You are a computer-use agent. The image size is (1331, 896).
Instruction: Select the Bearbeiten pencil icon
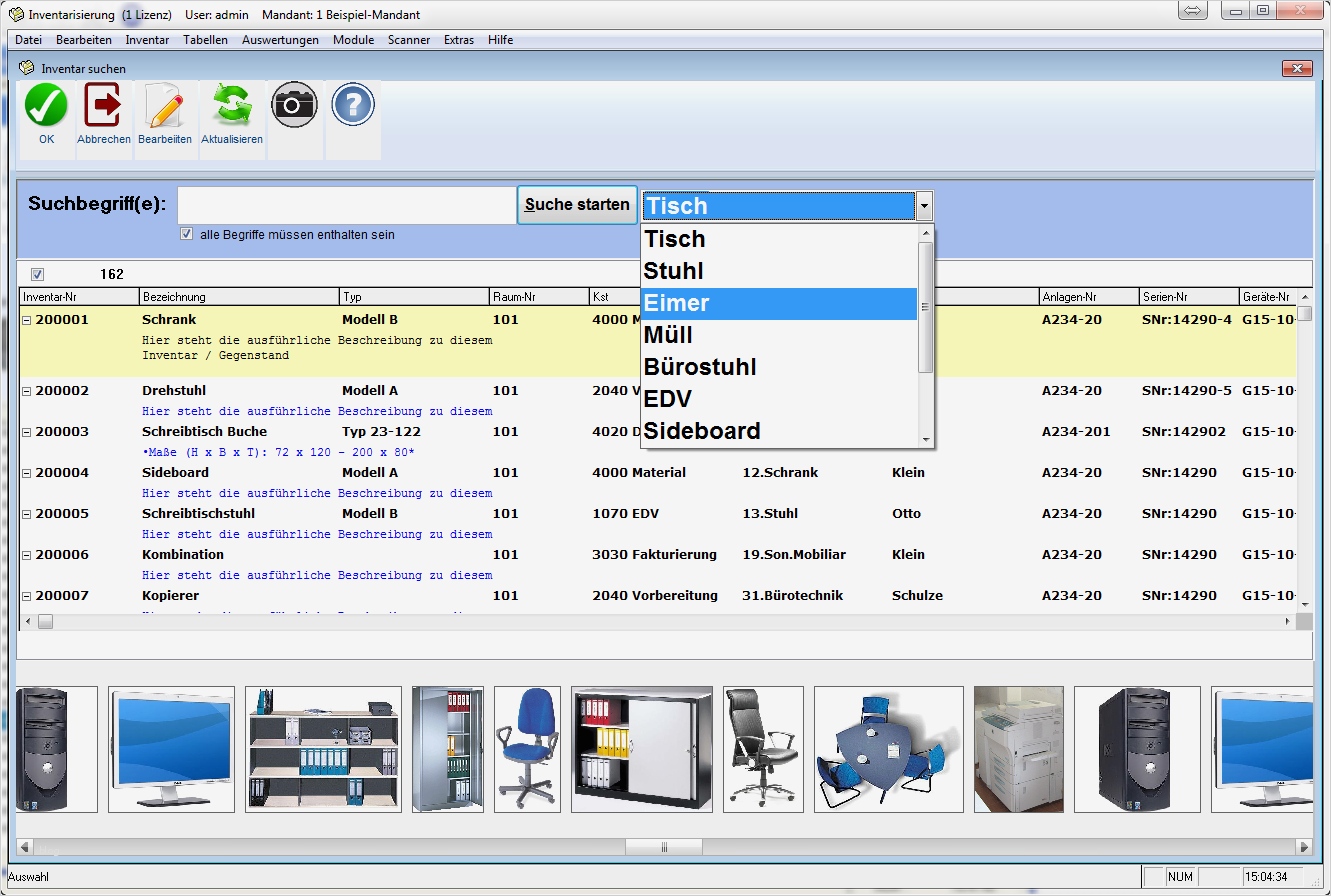[165, 104]
